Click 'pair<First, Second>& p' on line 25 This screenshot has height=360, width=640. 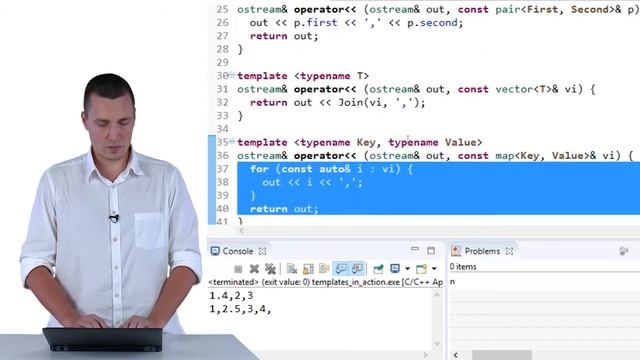tap(565, 9)
